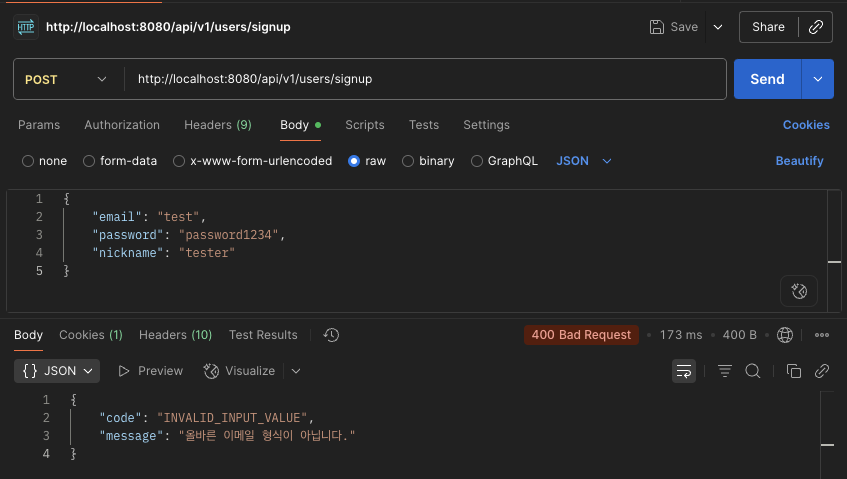Screen dimensions: 847x479
Task: Click the response filter icon
Action: tap(724, 371)
